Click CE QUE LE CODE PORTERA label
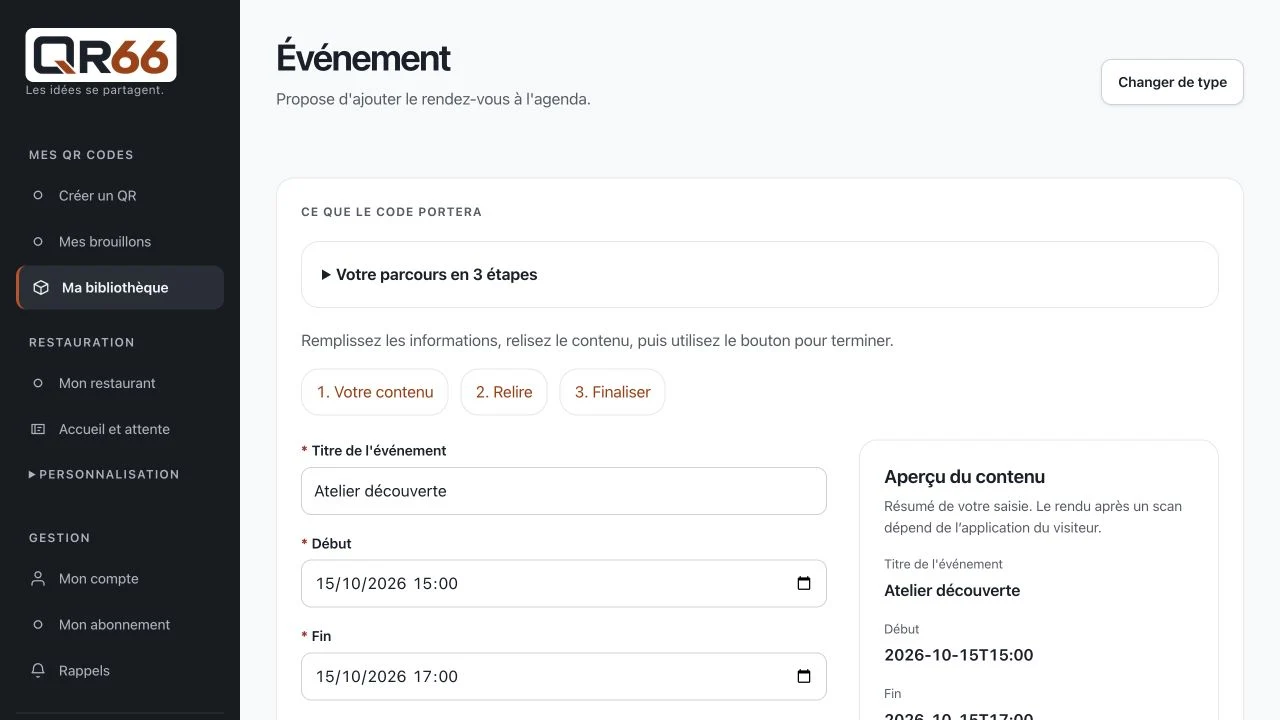1280x720 pixels. point(391,212)
